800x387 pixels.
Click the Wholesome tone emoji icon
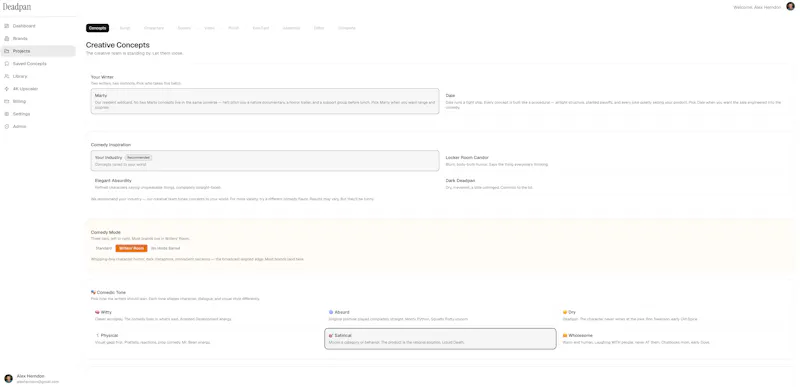565,336
